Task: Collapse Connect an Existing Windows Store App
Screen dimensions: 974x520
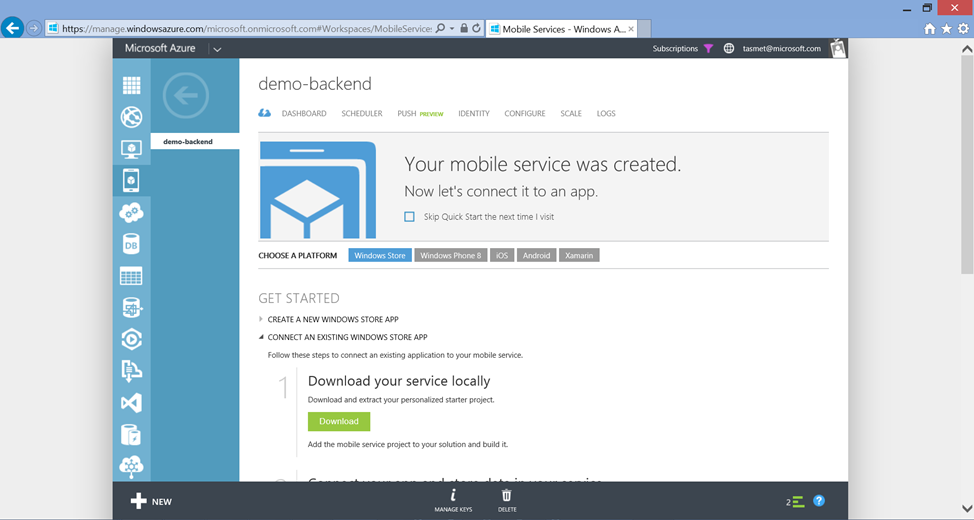Action: click(261, 337)
